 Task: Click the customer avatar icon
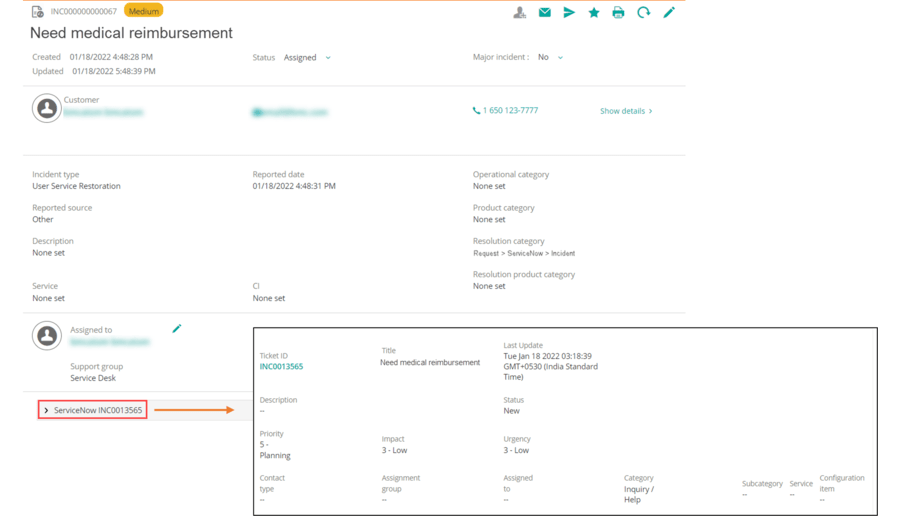click(x=46, y=108)
